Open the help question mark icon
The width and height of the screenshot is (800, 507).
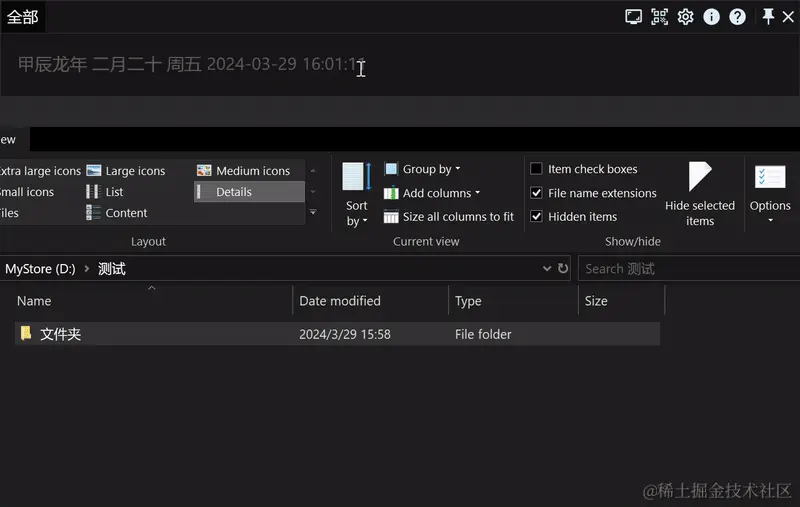(x=737, y=17)
